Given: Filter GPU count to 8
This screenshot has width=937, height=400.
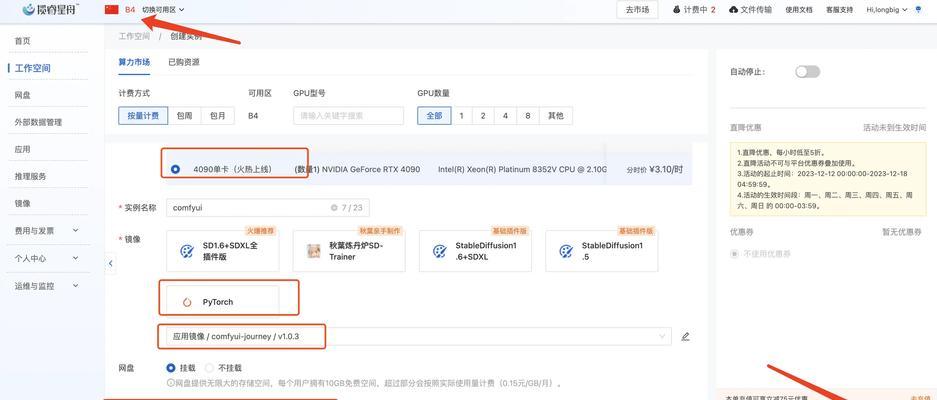Looking at the screenshot, I should point(528,116).
